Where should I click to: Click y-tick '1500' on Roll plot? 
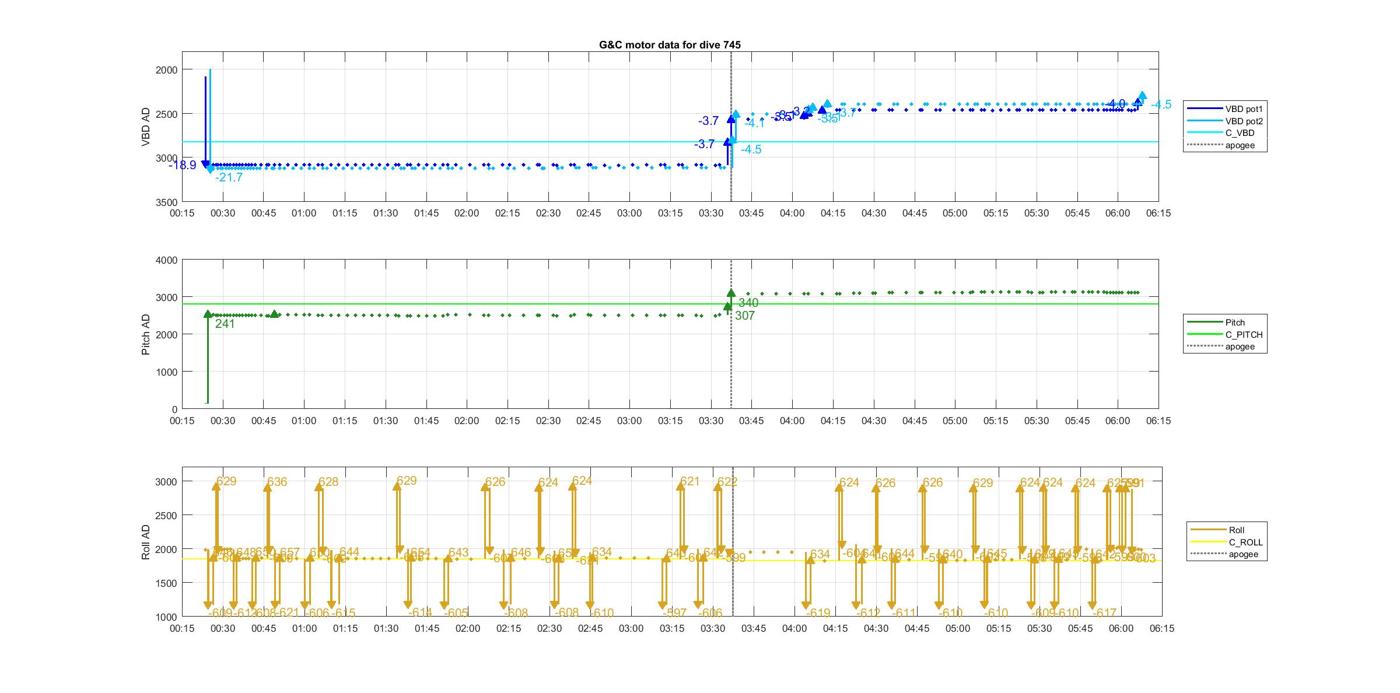166,583
